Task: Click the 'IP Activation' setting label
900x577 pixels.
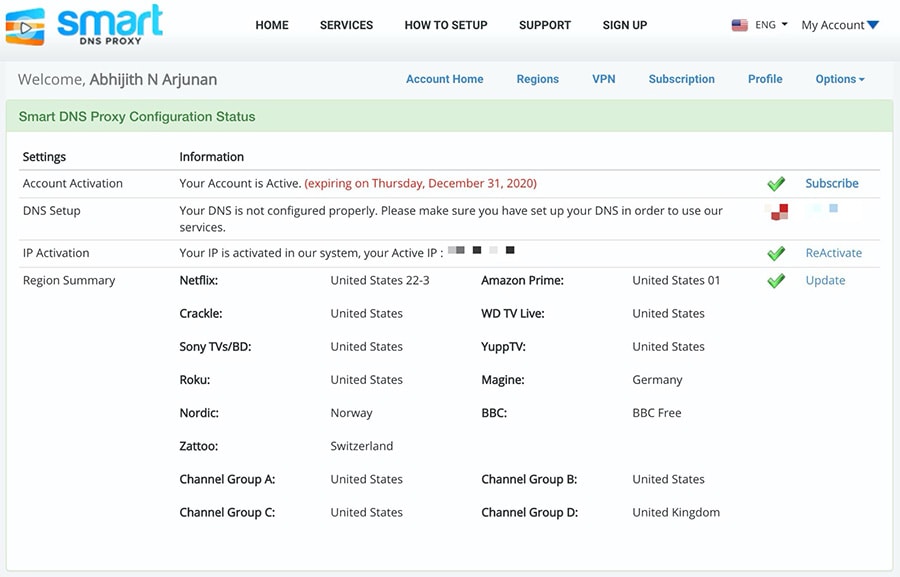Action: tap(56, 253)
